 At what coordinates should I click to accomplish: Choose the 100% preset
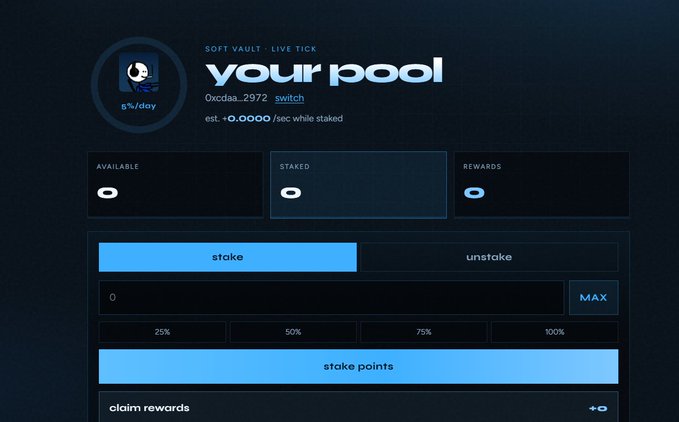tap(555, 332)
